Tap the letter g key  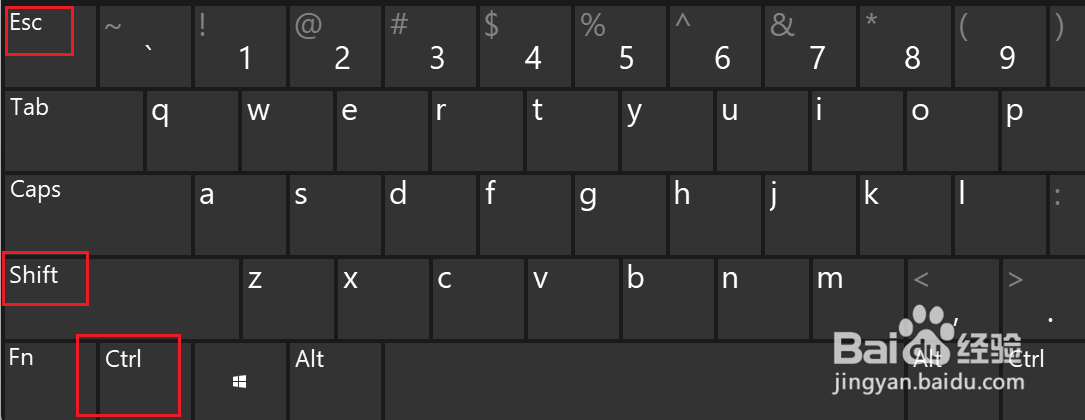(x=620, y=214)
